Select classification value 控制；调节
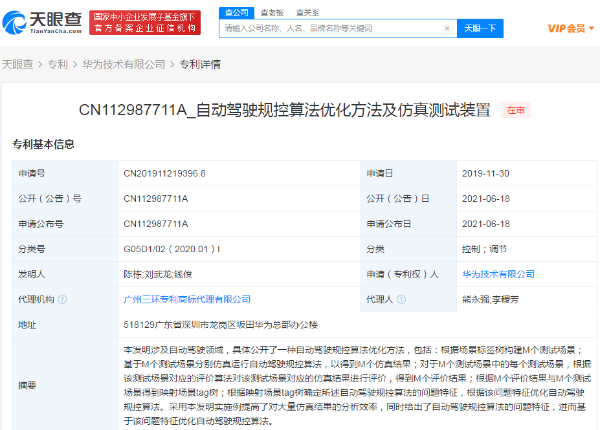The width and height of the screenshot is (600, 430). (484, 249)
